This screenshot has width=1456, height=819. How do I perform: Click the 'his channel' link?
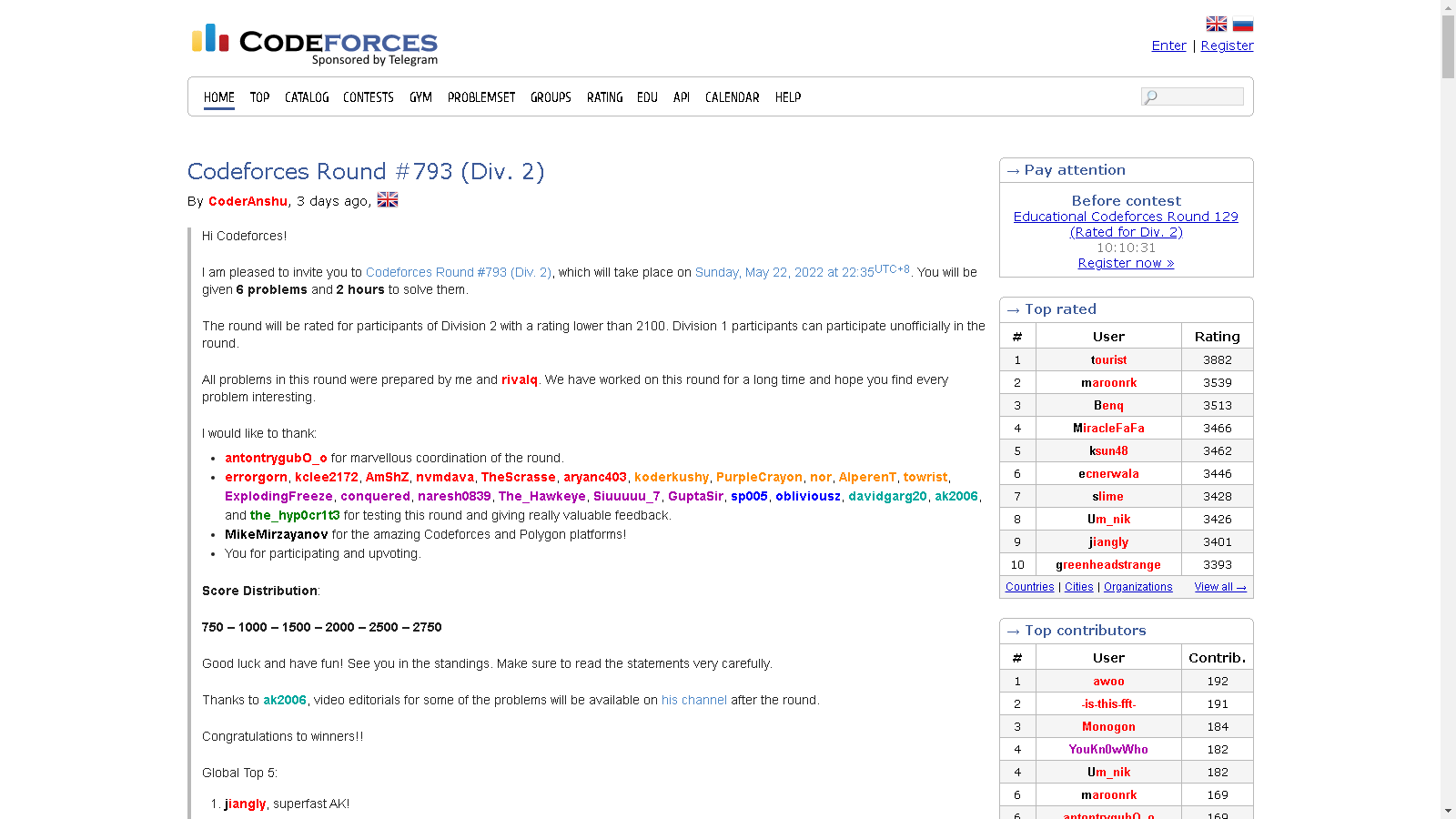(x=694, y=700)
